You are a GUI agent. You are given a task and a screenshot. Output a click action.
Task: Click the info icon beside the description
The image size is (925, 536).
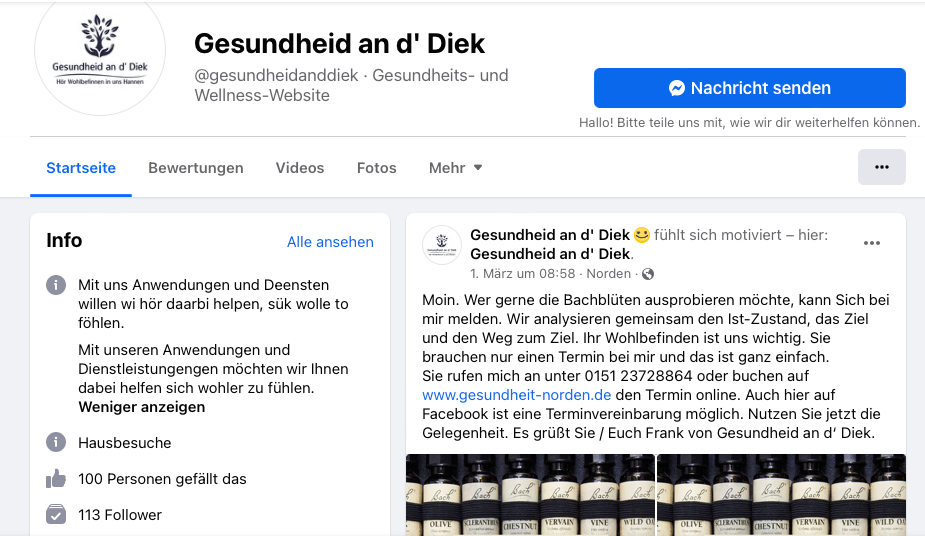[x=56, y=286]
